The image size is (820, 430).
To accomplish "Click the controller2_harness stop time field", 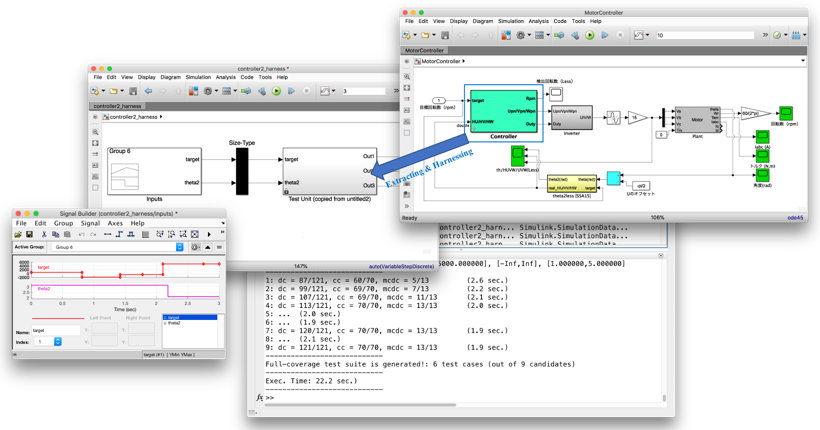I will (363, 91).
